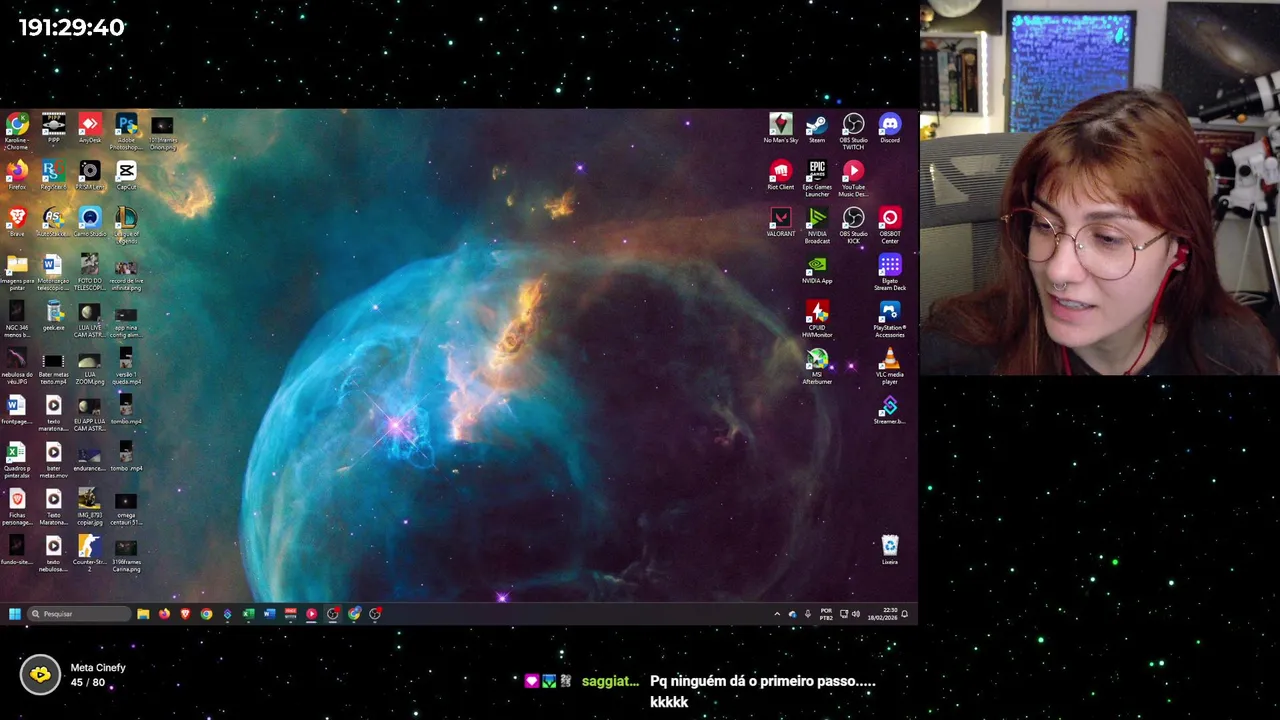Launch Discord from the desktop

click(890, 128)
